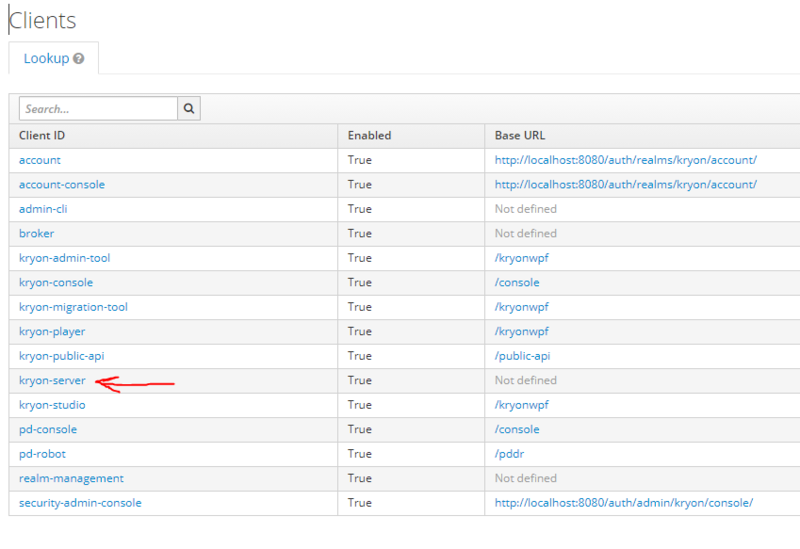Click Not defined in realm-management row
The image size is (800, 549).
[x=526, y=479]
